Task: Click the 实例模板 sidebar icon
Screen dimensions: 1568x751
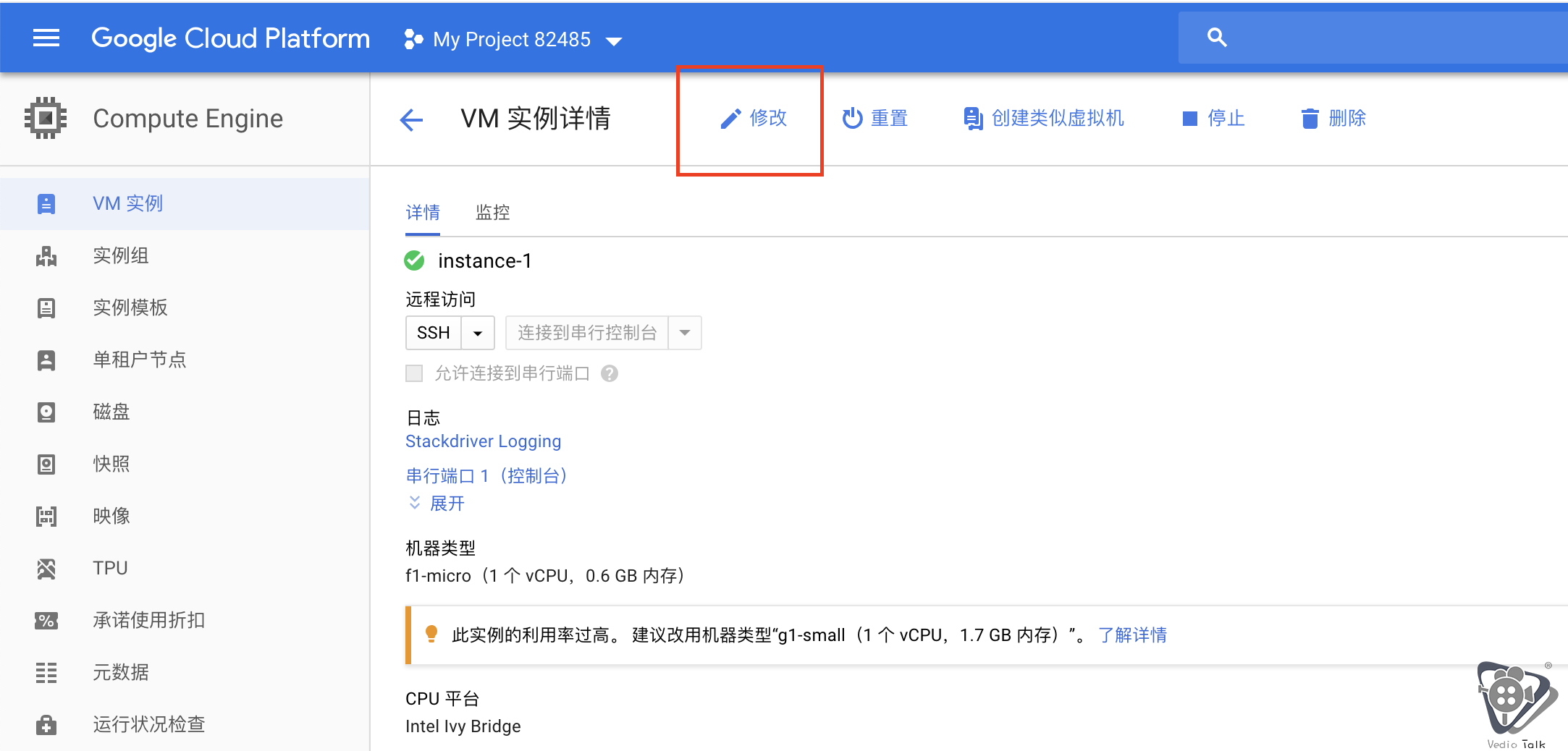Action: click(x=46, y=308)
